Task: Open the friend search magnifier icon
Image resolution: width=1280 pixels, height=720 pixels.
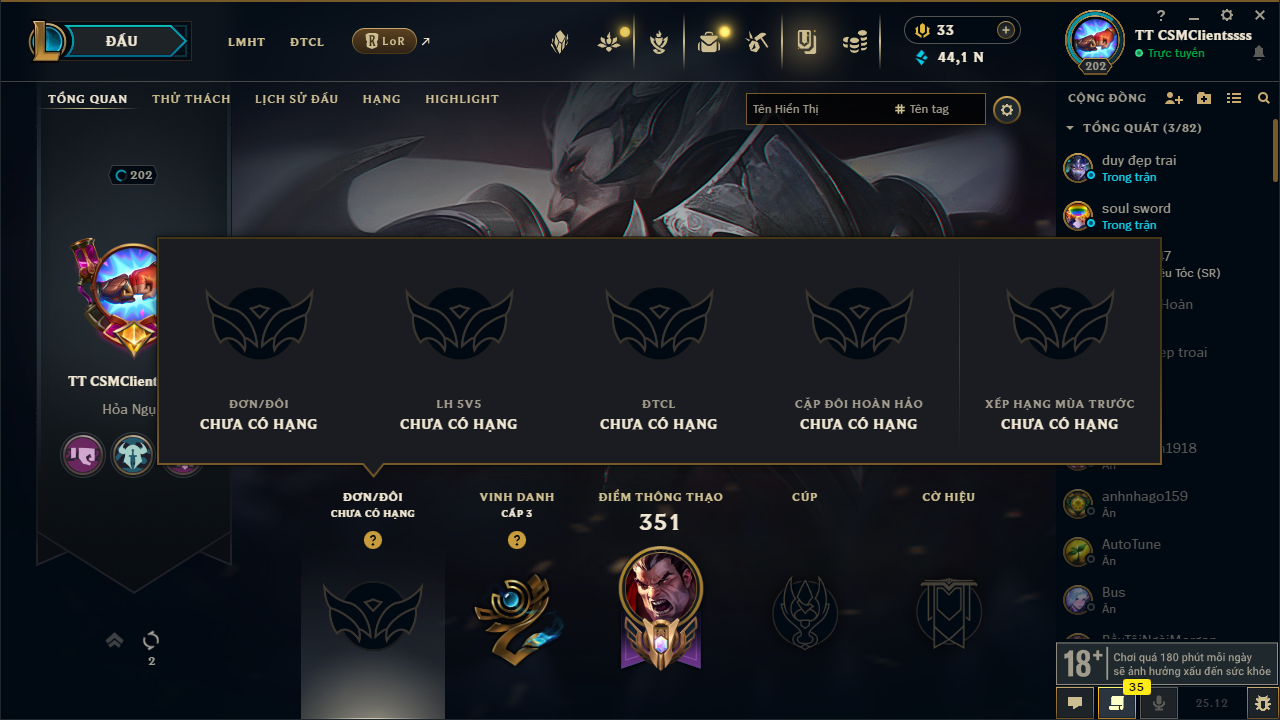Action: 1264,98
